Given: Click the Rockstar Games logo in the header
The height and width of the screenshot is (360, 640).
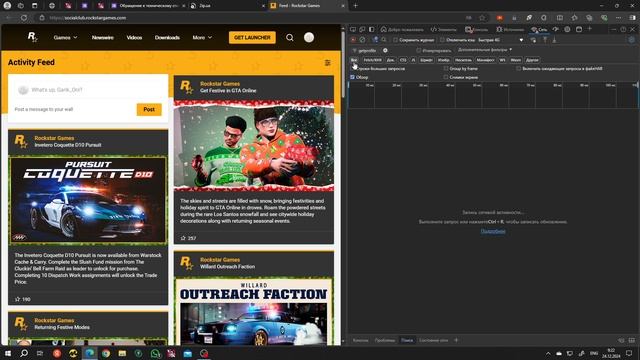Looking at the screenshot, I should point(32,37).
